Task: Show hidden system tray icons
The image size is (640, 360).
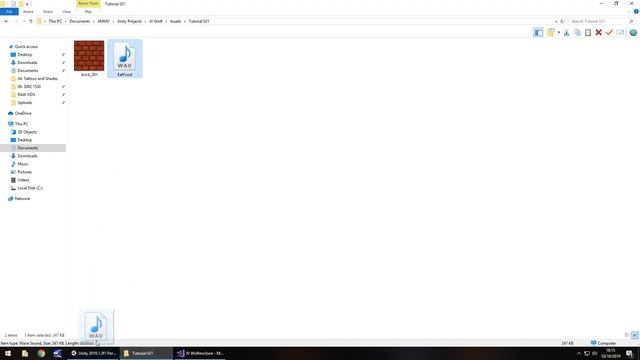Action: (x=578, y=353)
